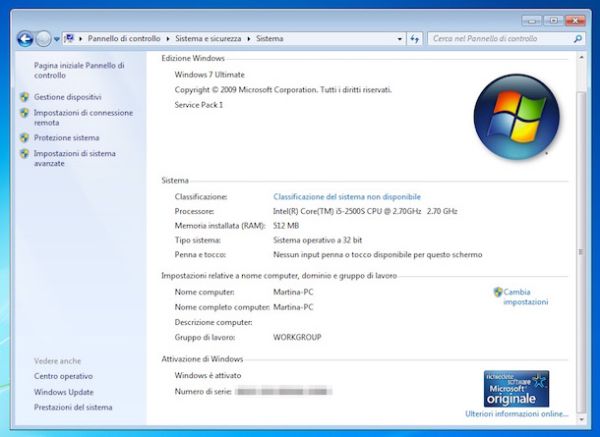Click the Cerca nel Pannello di controllo field

click(500, 39)
